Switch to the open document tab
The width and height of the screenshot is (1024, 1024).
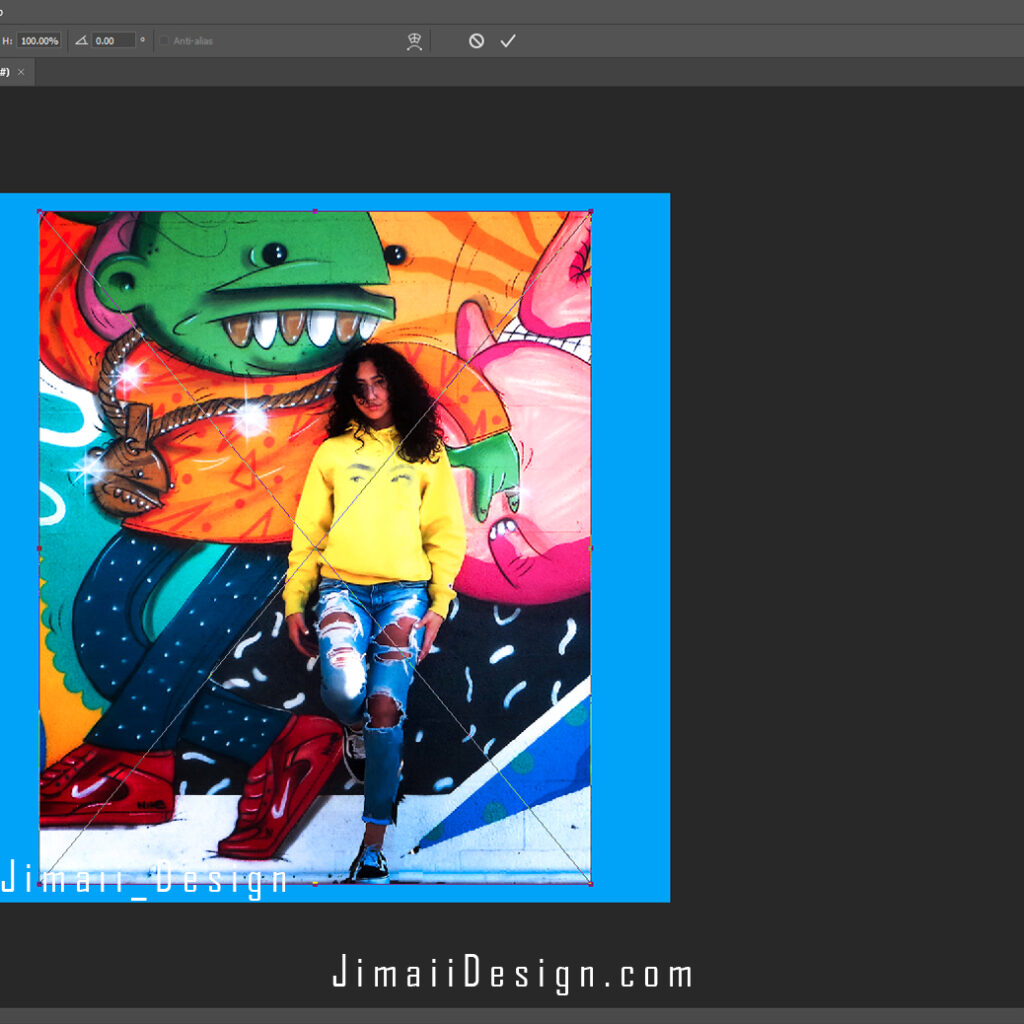10,71
